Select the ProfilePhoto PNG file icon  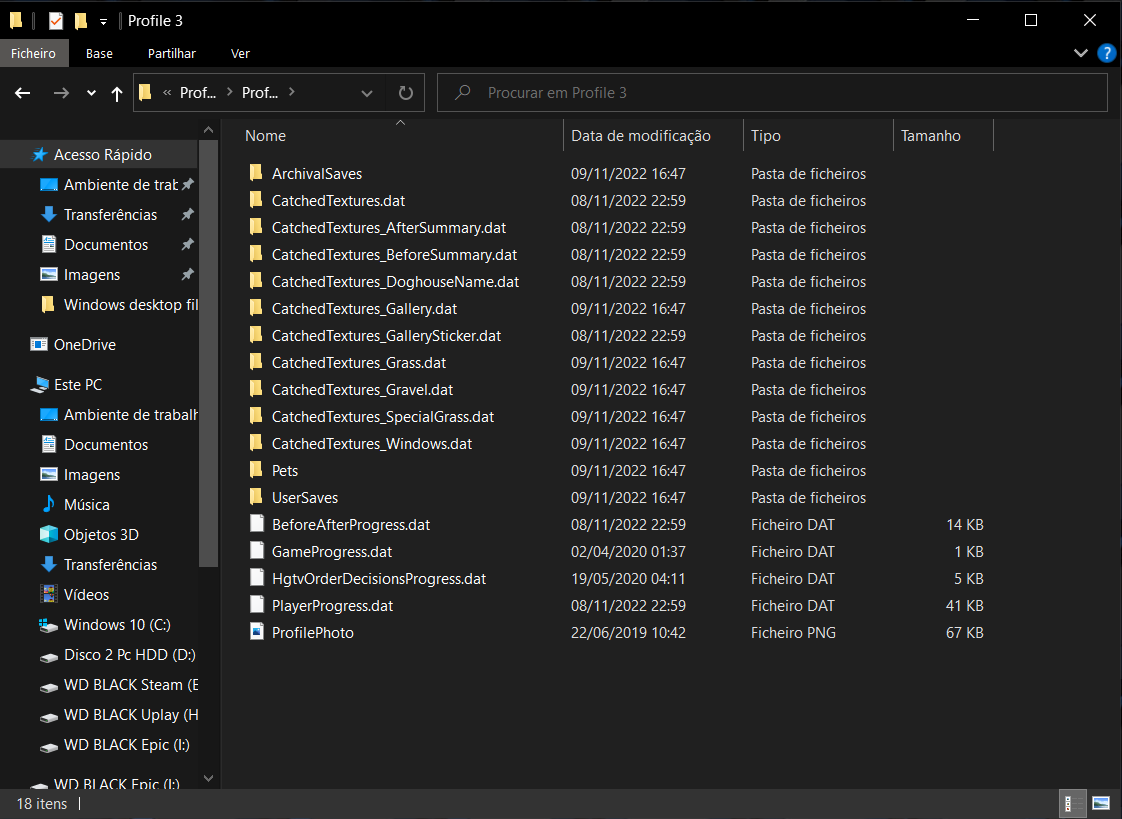point(257,632)
